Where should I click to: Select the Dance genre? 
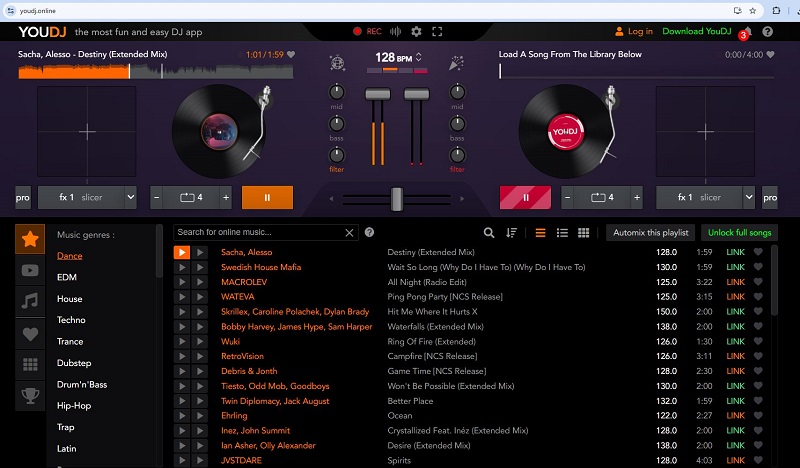pyautogui.click(x=69, y=256)
